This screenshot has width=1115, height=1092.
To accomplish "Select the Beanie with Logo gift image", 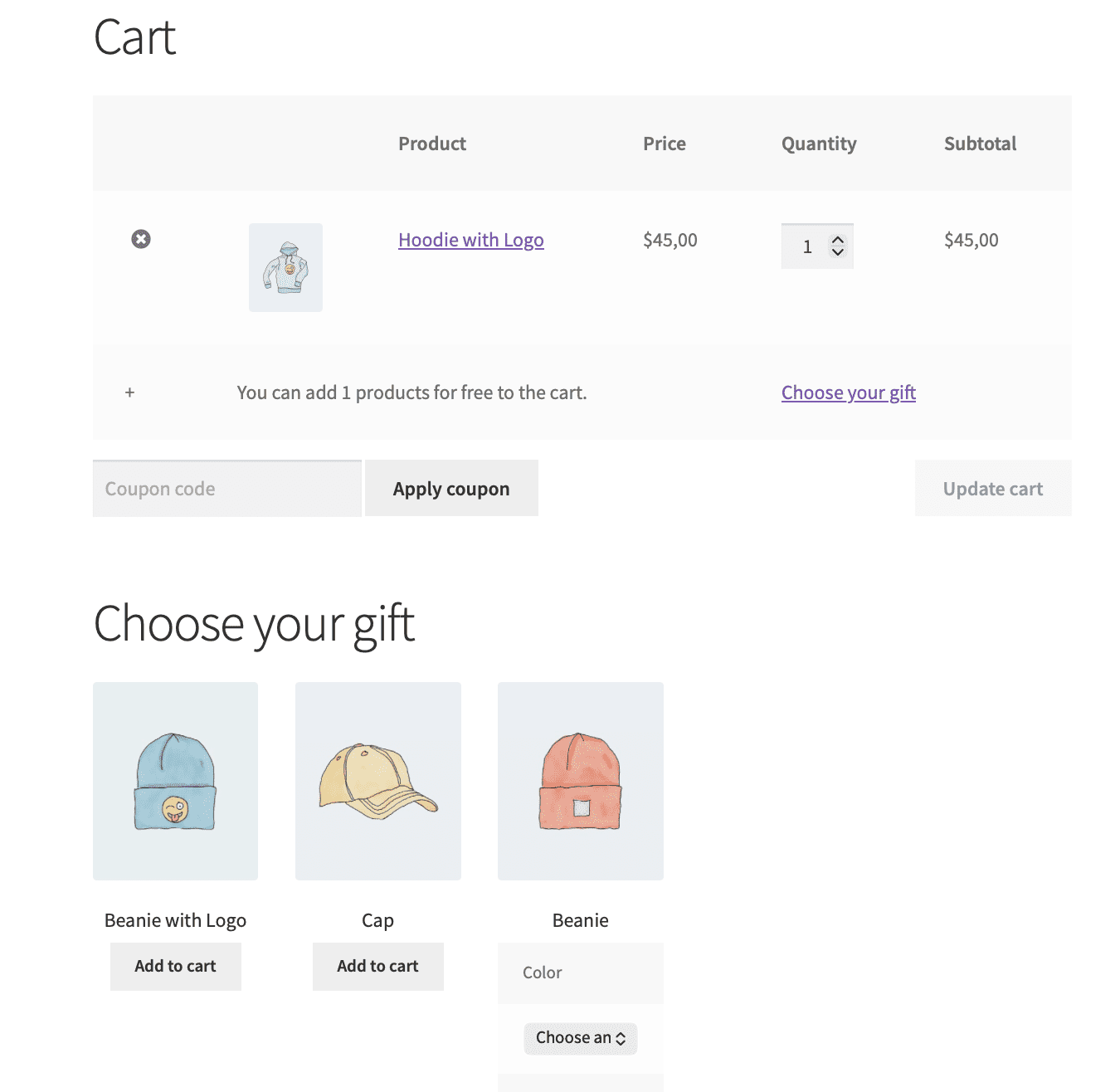I will point(175,781).
